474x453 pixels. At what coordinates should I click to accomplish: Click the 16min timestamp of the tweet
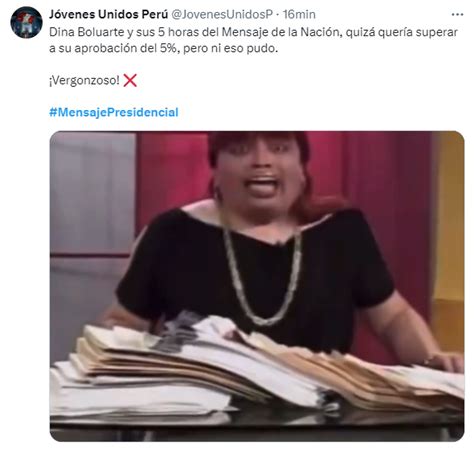(299, 14)
